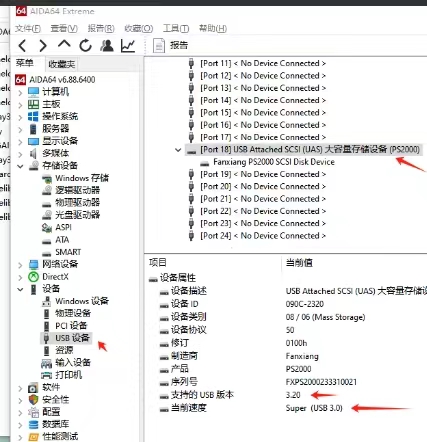
Task: Select the SMART storage item
Action: (x=68, y=252)
